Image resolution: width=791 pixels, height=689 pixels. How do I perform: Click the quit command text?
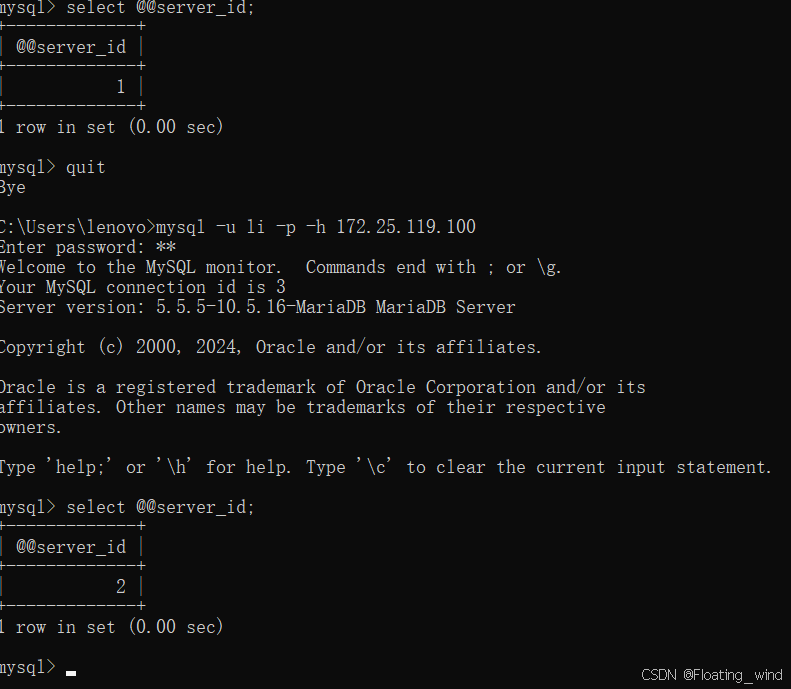(85, 167)
